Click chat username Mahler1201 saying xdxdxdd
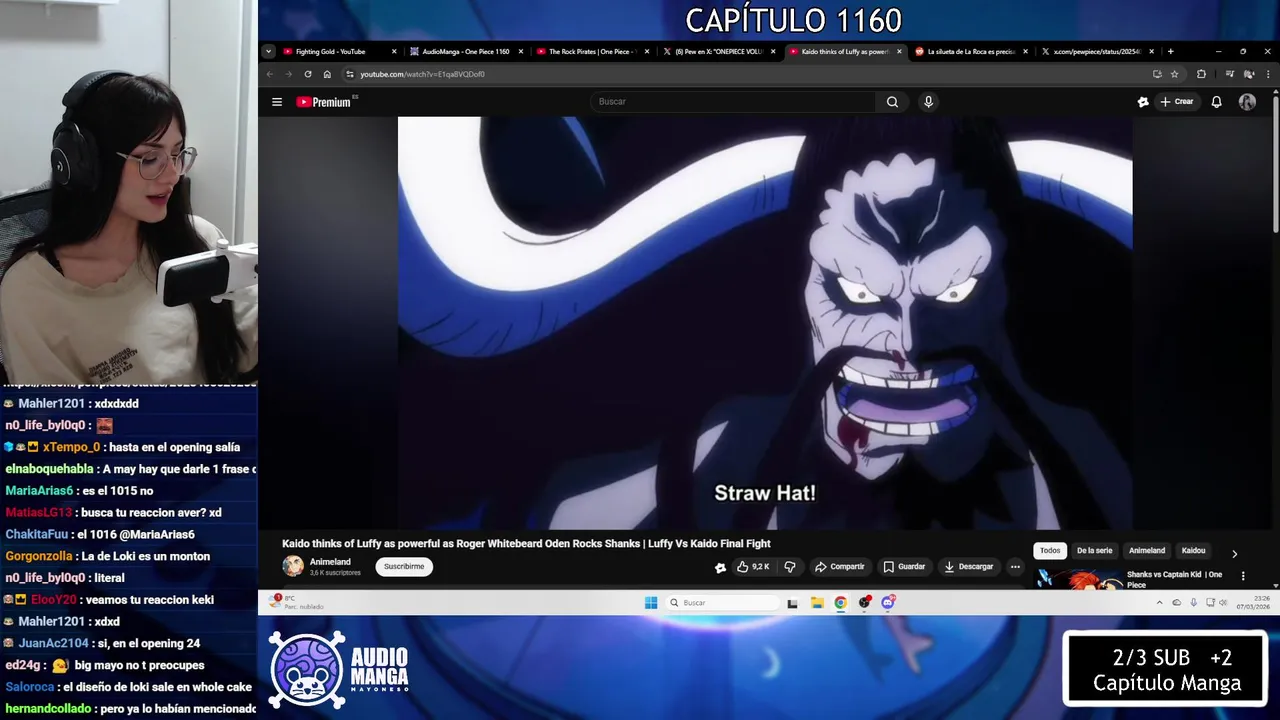The width and height of the screenshot is (1280, 720). click(x=51, y=403)
